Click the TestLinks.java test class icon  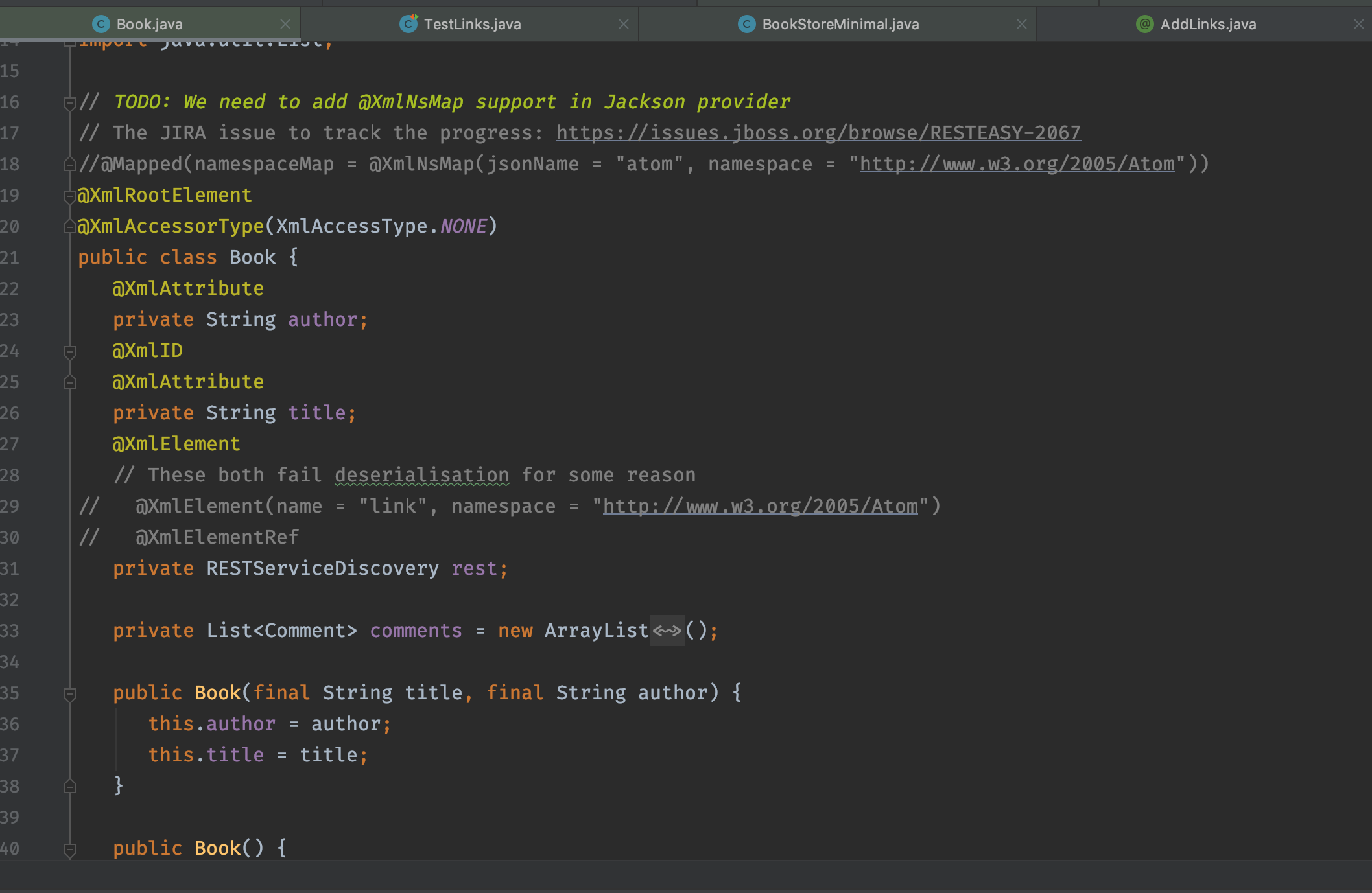pos(408,24)
